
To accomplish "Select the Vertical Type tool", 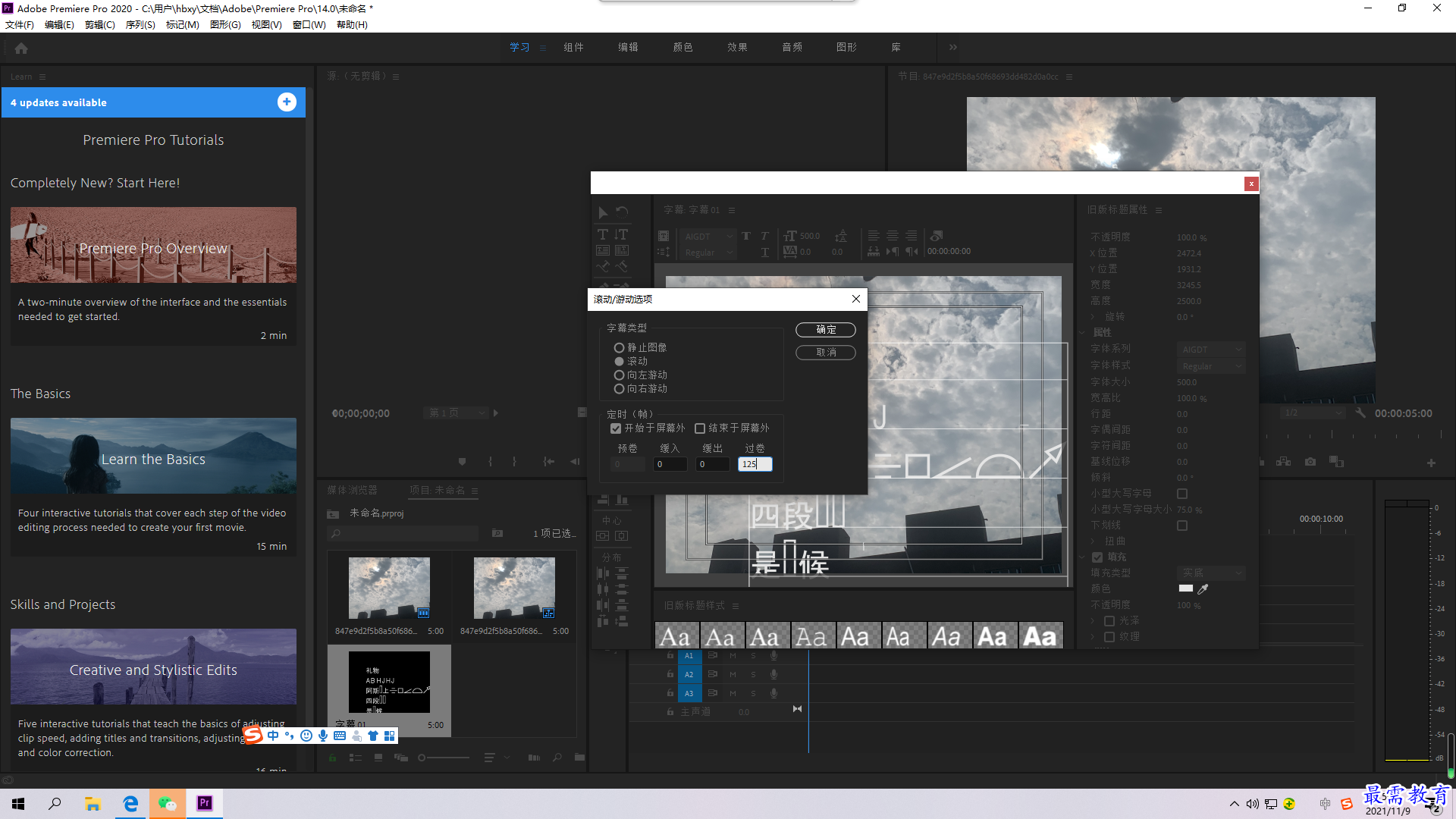I will tap(621, 235).
